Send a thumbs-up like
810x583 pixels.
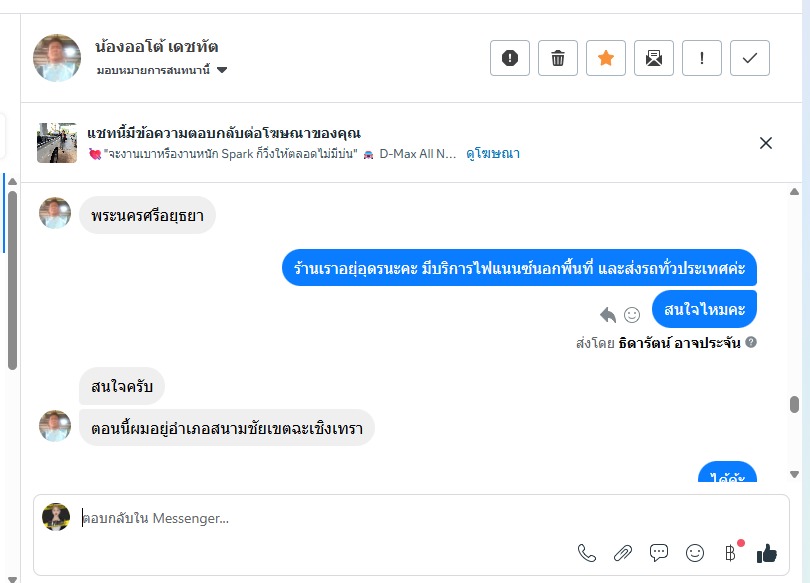coord(767,553)
